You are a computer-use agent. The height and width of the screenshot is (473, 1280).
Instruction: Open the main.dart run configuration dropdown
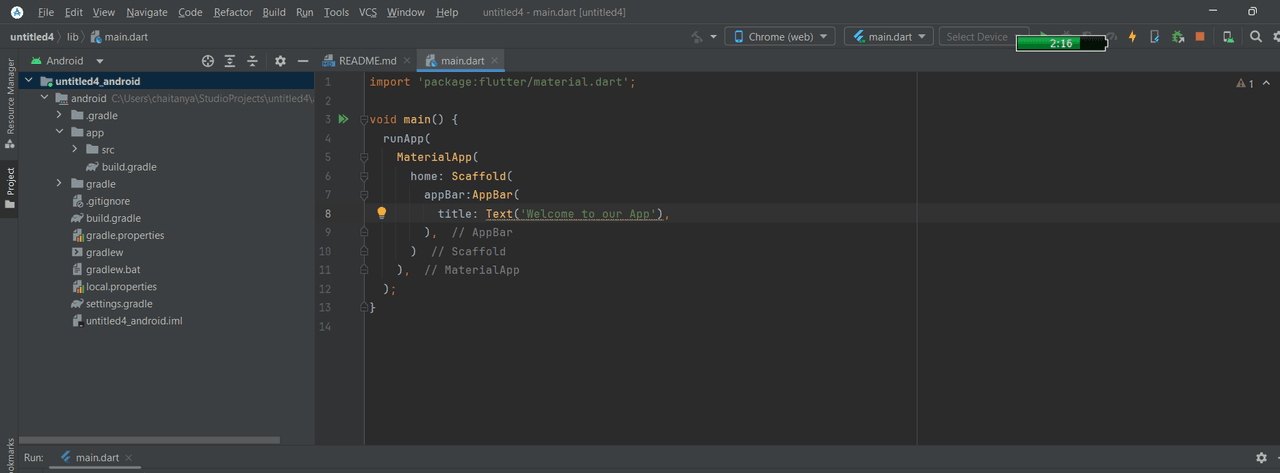(x=888, y=37)
